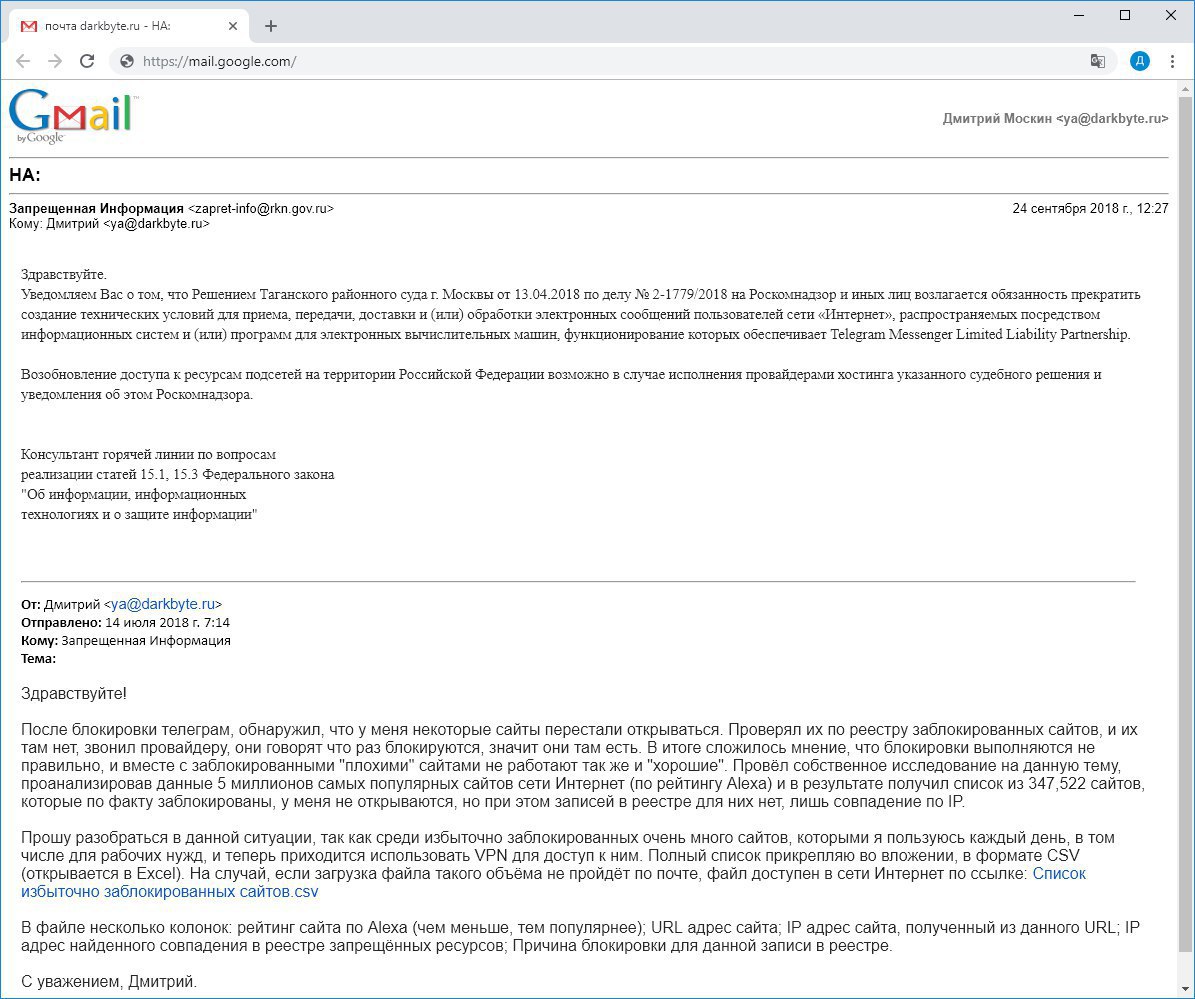This screenshot has height=999, width=1195.
Task: Maximize the browser window
Action: click(1125, 15)
